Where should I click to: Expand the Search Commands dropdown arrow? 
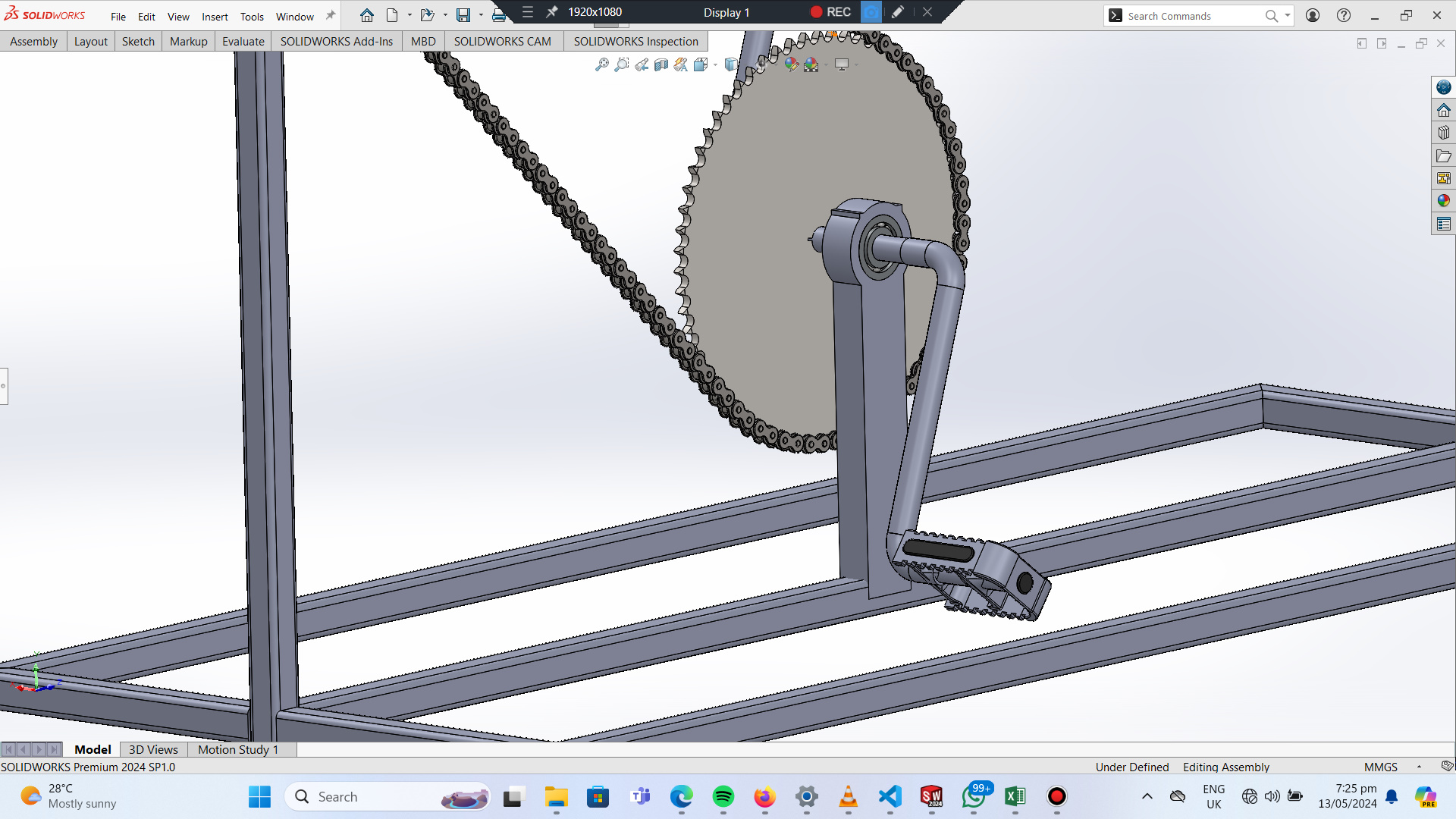(1288, 16)
